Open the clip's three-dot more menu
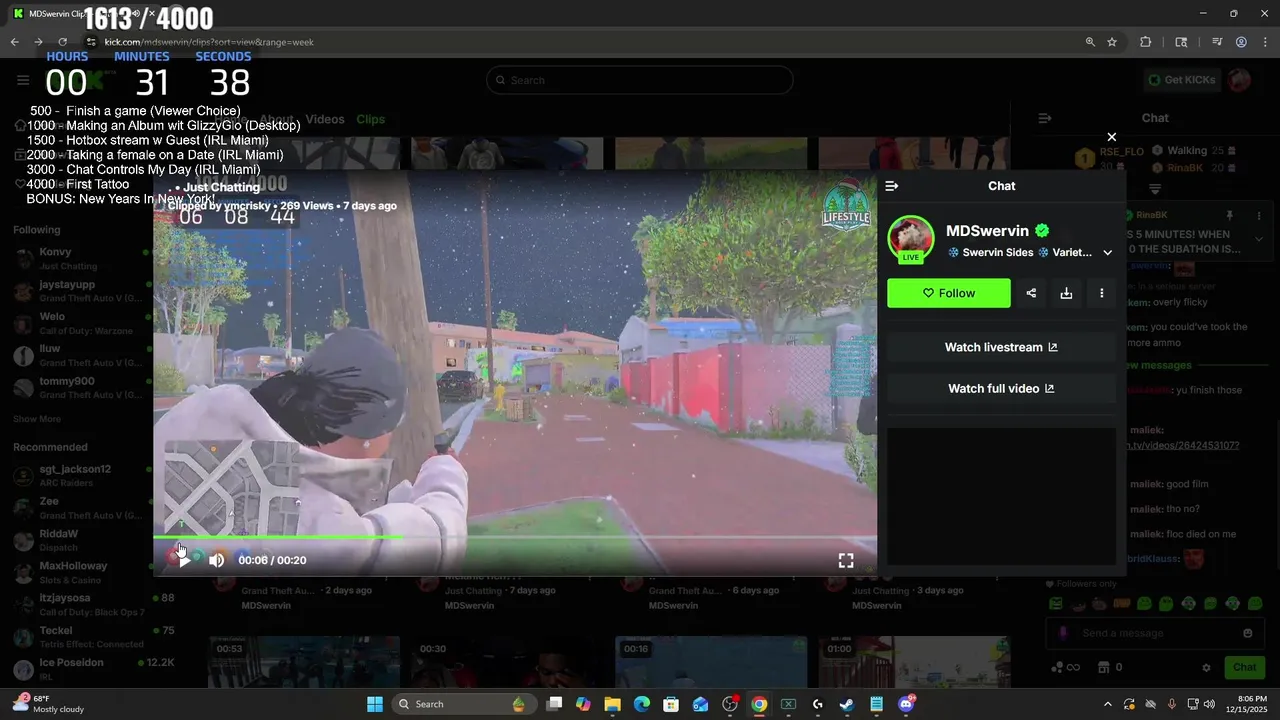The width and height of the screenshot is (1280, 720). tap(1101, 293)
